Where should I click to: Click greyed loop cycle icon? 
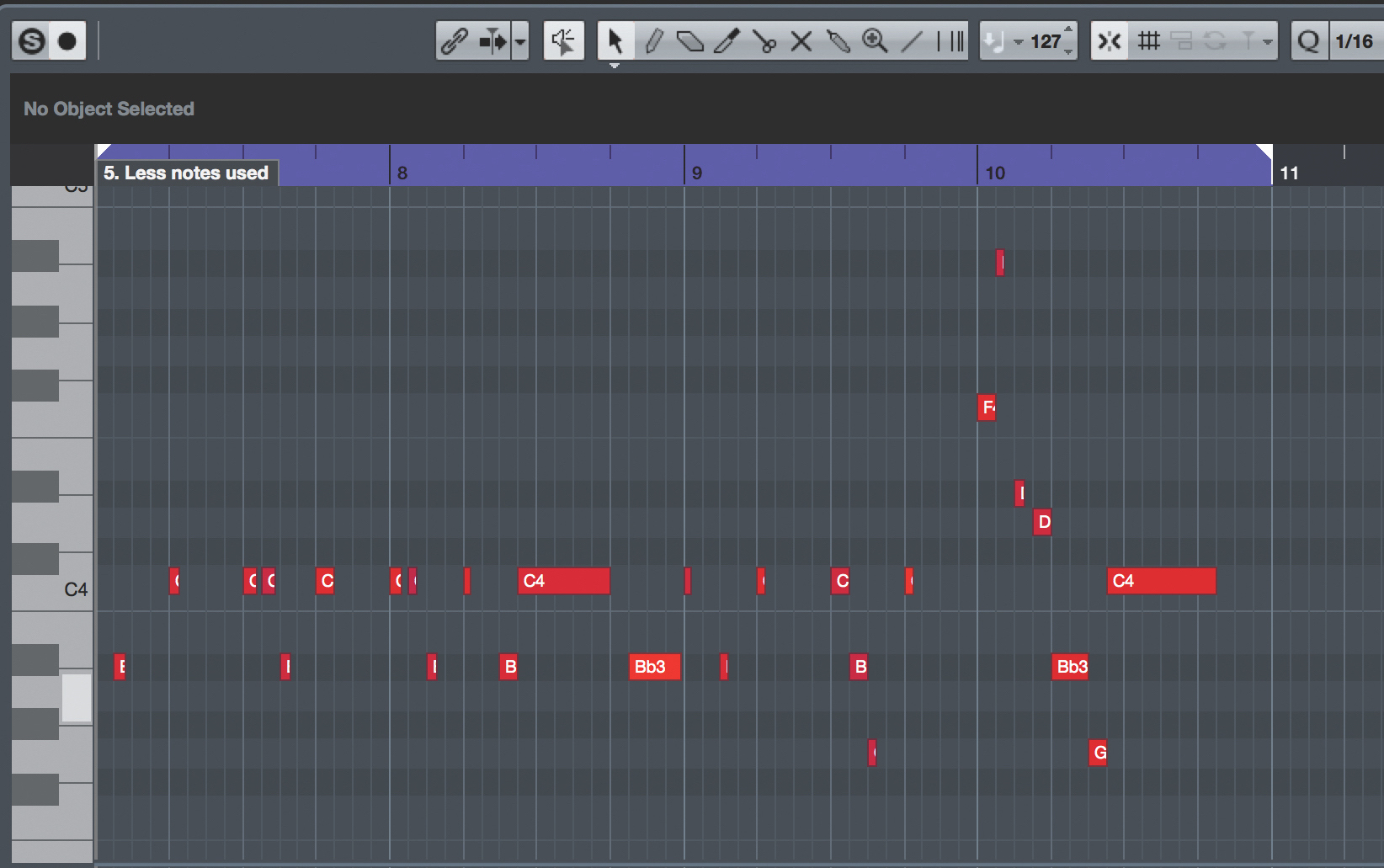(x=1215, y=40)
